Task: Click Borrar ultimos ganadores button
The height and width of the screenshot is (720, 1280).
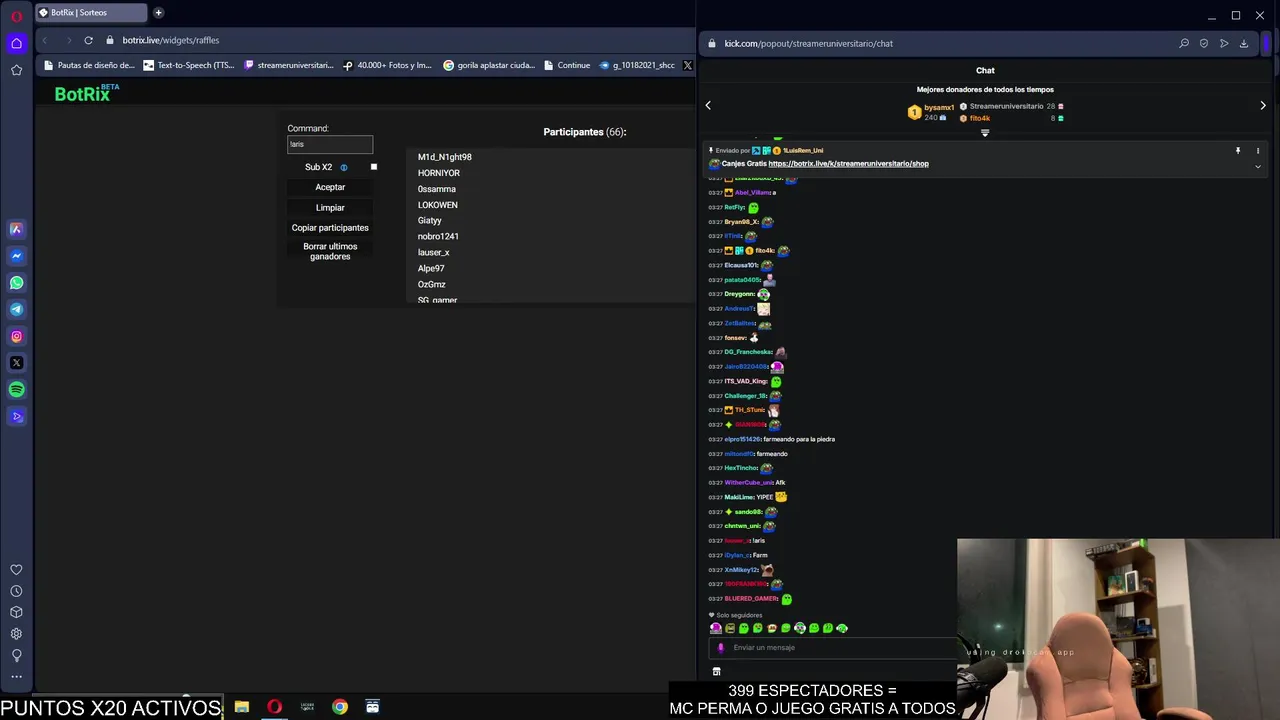Action: coord(330,251)
